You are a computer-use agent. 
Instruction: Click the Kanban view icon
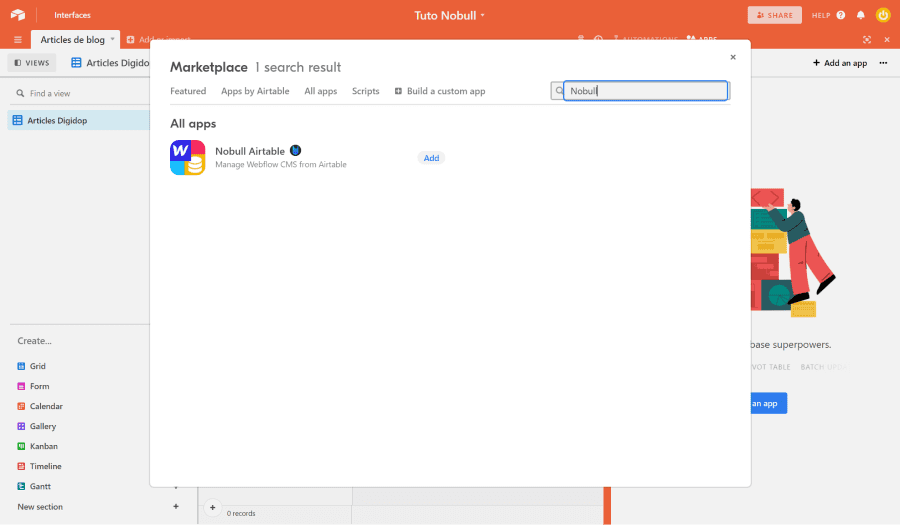tap(21, 446)
